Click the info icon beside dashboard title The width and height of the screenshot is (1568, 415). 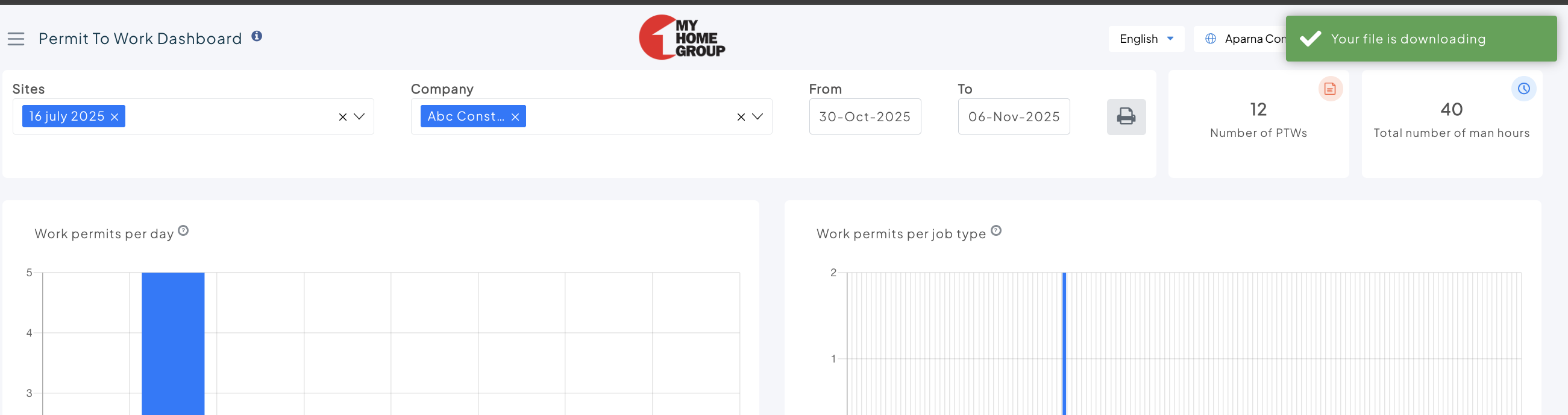[257, 37]
